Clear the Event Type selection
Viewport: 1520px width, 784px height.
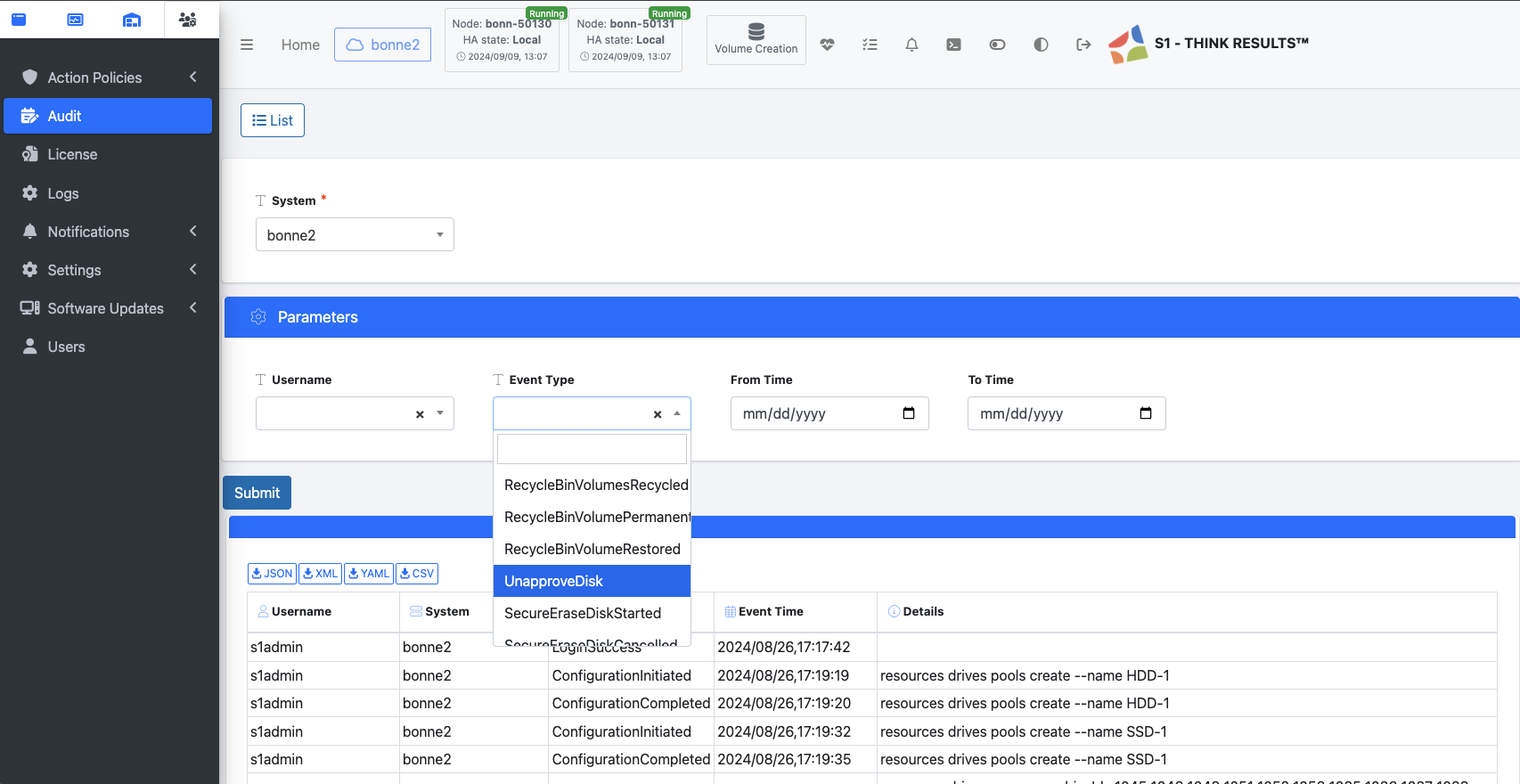(x=658, y=414)
